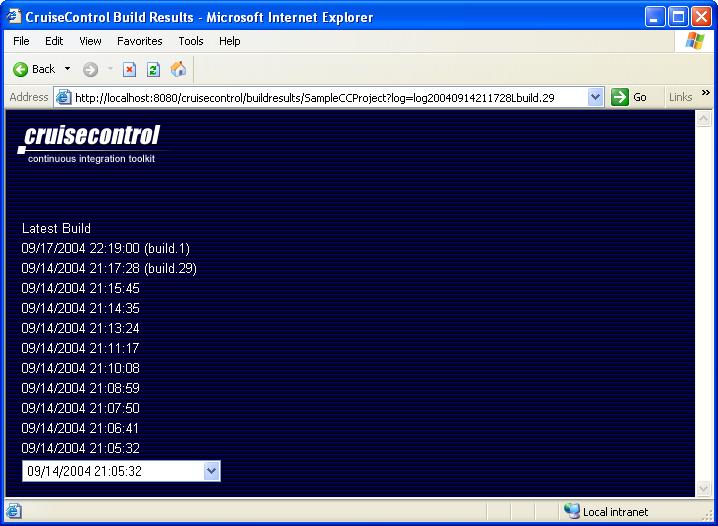Open build 09/17/2004 22:19:00 (build.1)
The height and width of the screenshot is (526, 718).
click(x=106, y=248)
